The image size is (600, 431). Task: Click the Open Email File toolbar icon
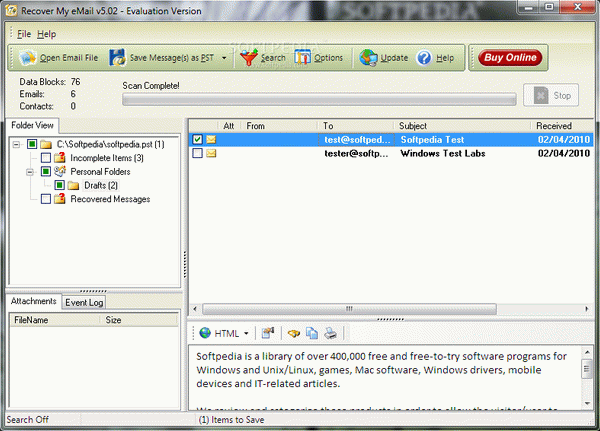click(28, 58)
